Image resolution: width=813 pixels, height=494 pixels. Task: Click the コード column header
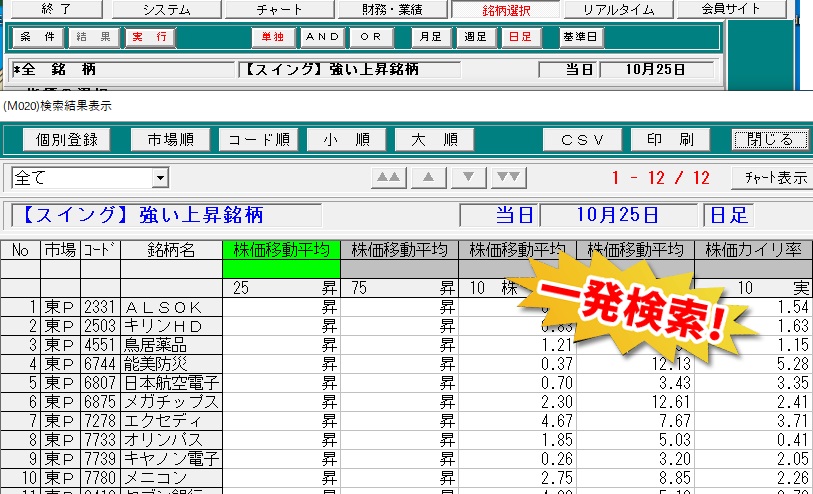101,250
